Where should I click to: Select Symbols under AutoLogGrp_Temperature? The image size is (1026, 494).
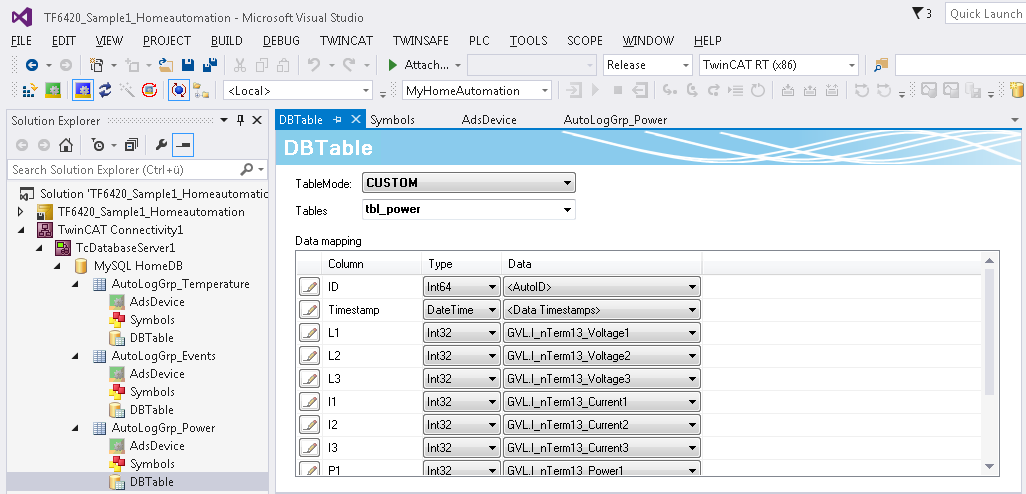tap(152, 320)
